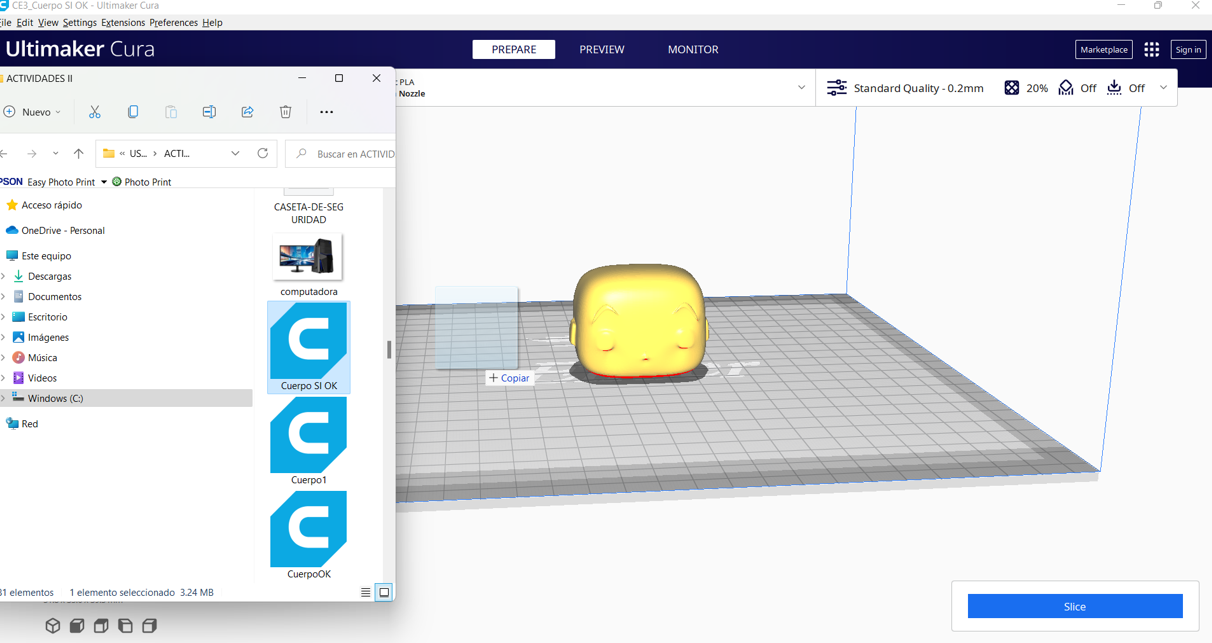Image resolution: width=1212 pixels, height=643 pixels.
Task: Open the Edit menu in Cura
Action: (25, 22)
